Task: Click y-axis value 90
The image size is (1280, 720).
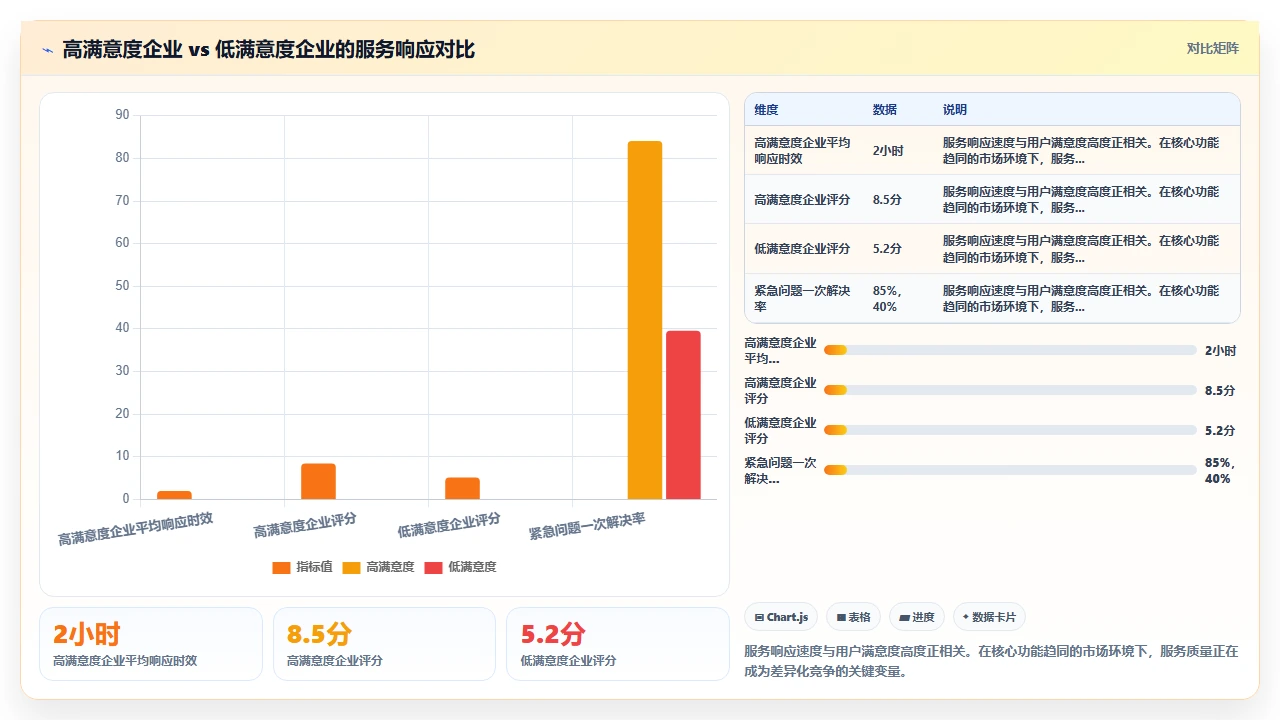Action: pos(123,115)
